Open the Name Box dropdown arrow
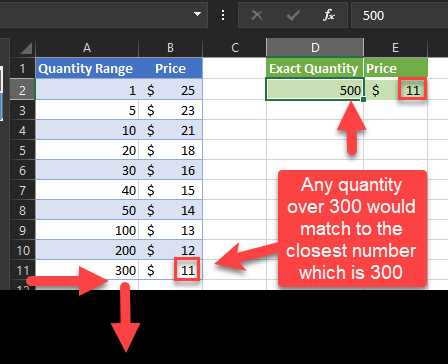The height and width of the screenshot is (364, 448). pos(197,14)
